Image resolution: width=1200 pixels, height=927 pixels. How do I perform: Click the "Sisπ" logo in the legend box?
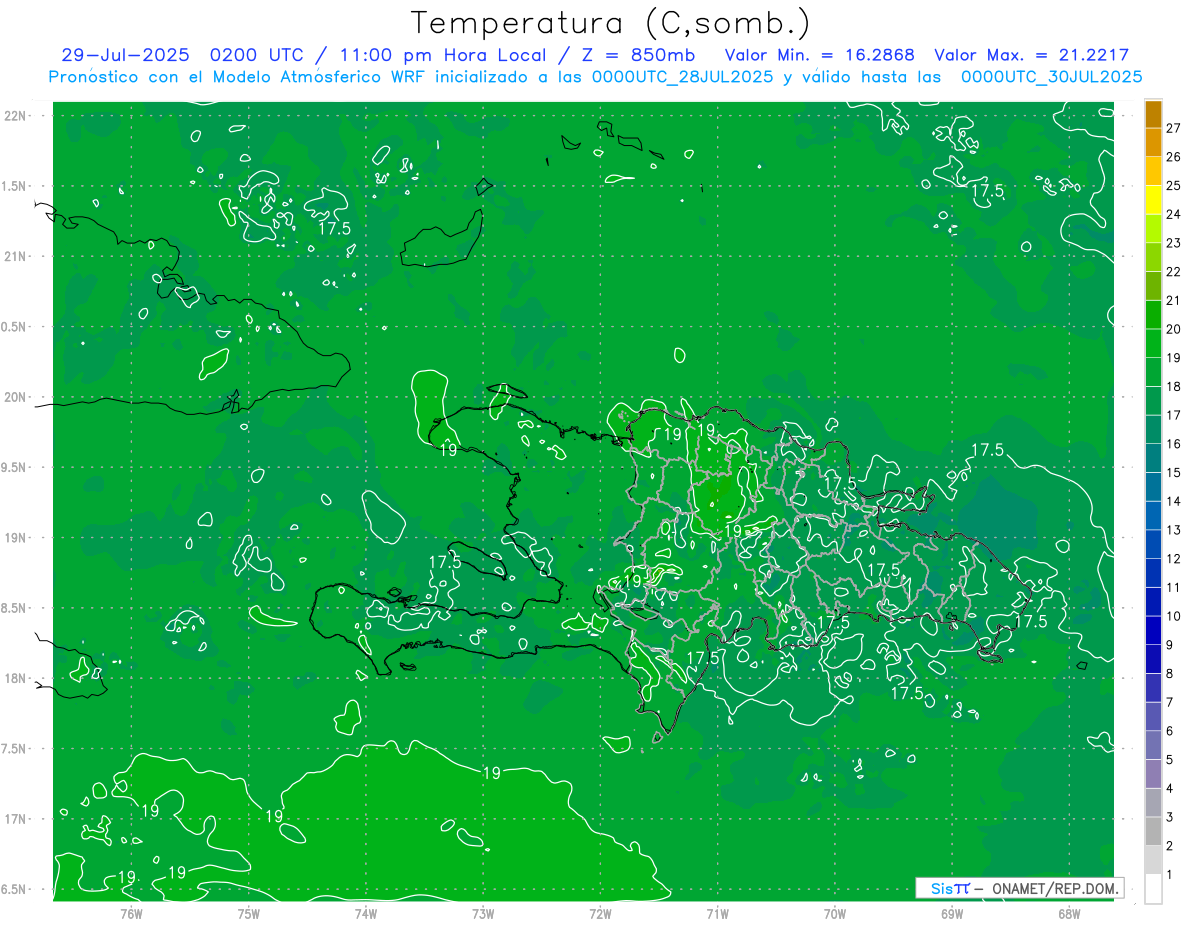[x=950, y=888]
